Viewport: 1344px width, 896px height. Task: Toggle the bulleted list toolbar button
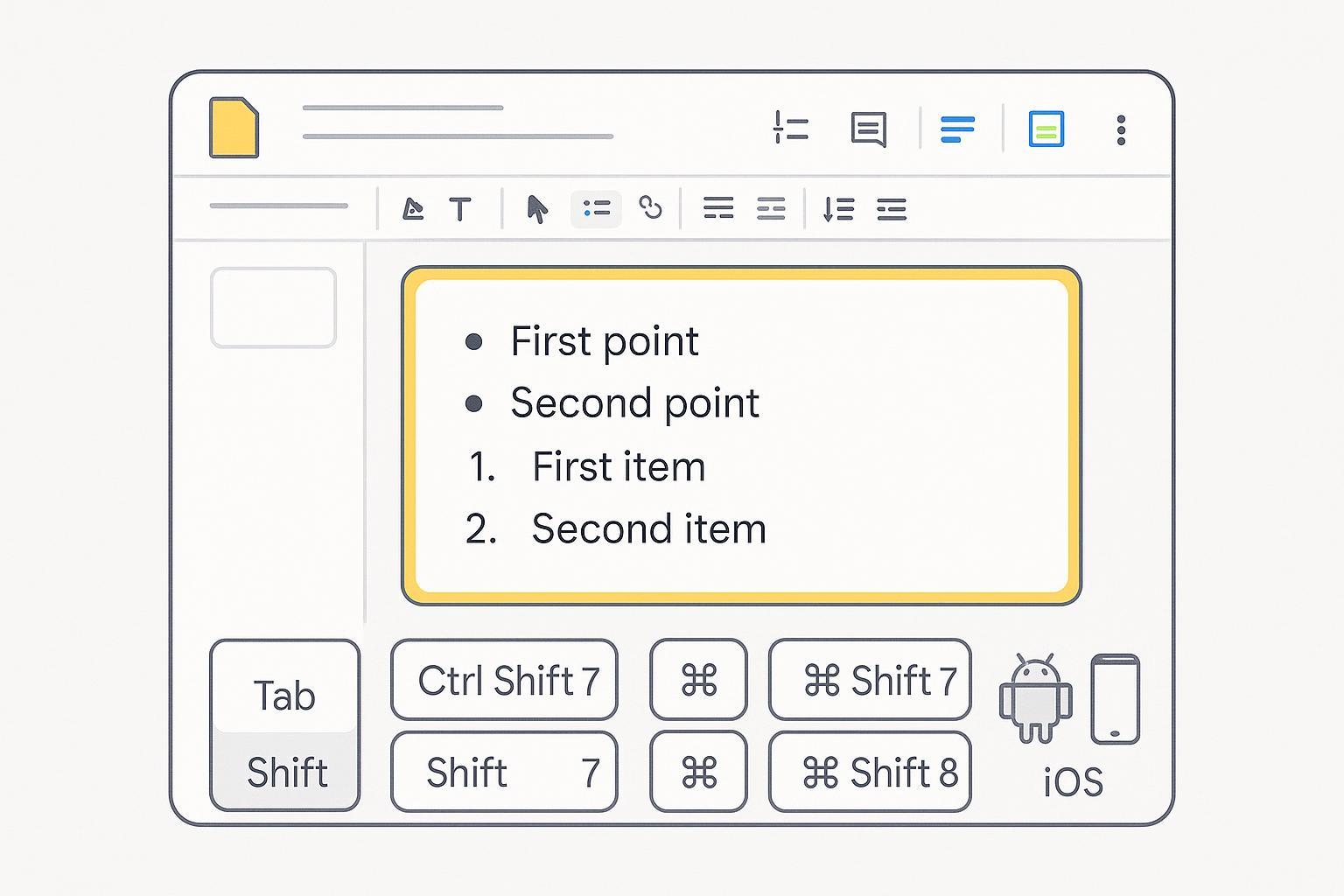tap(596, 209)
